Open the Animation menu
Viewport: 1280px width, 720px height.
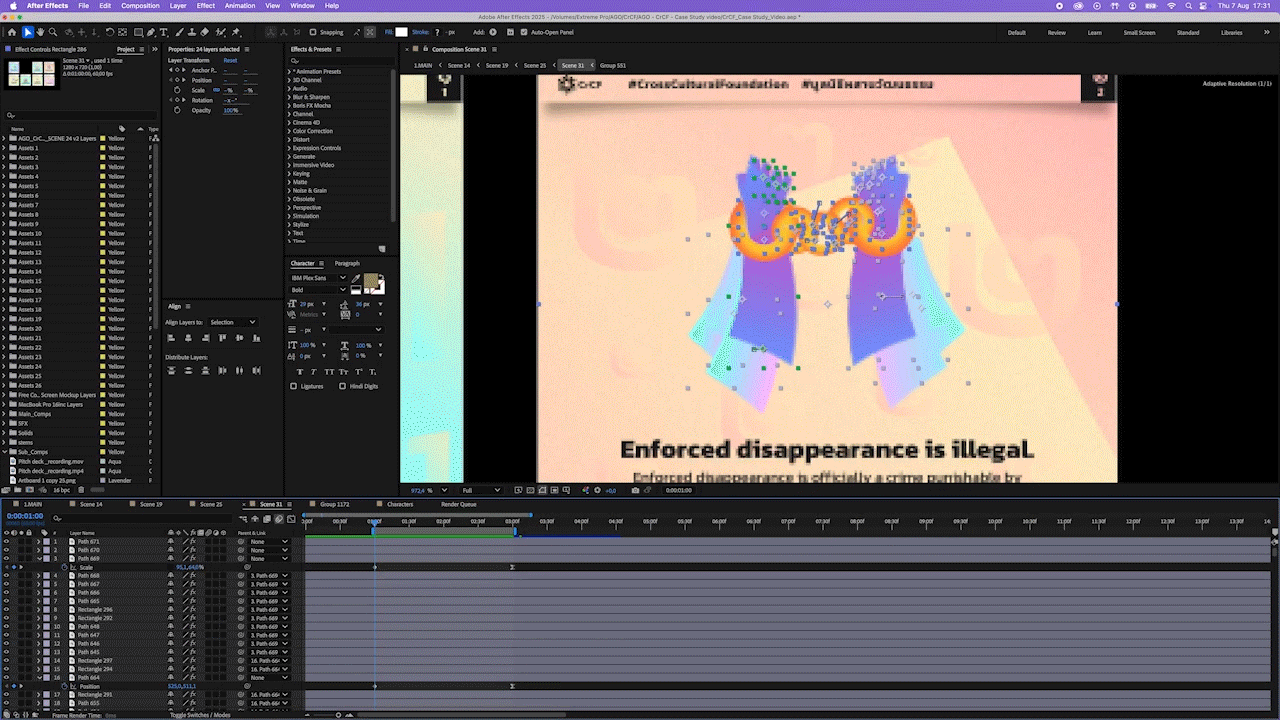(x=240, y=6)
